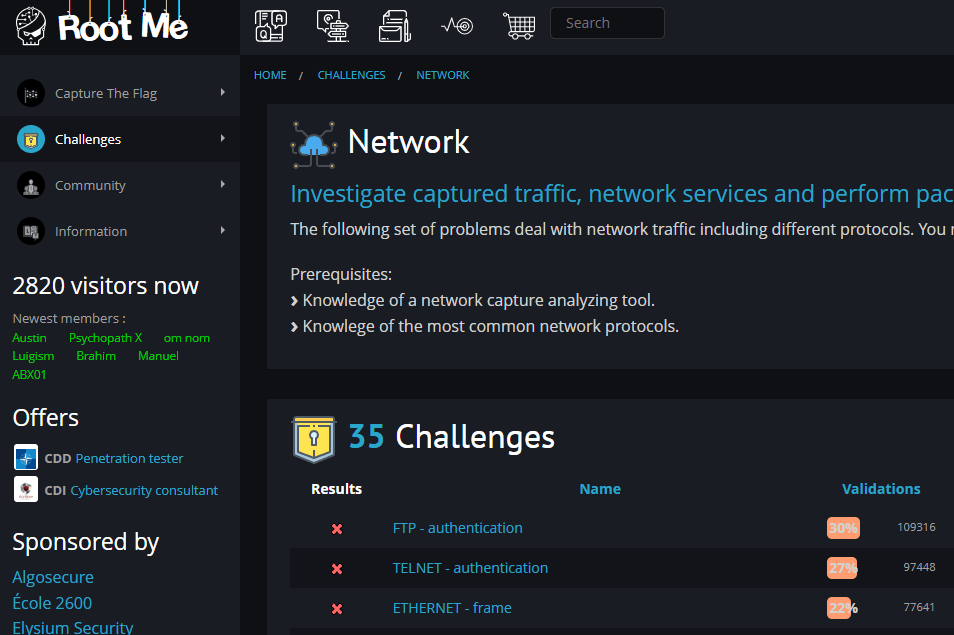Click the Community sidebar icon
Screen dimensions: 954x635
31,186
